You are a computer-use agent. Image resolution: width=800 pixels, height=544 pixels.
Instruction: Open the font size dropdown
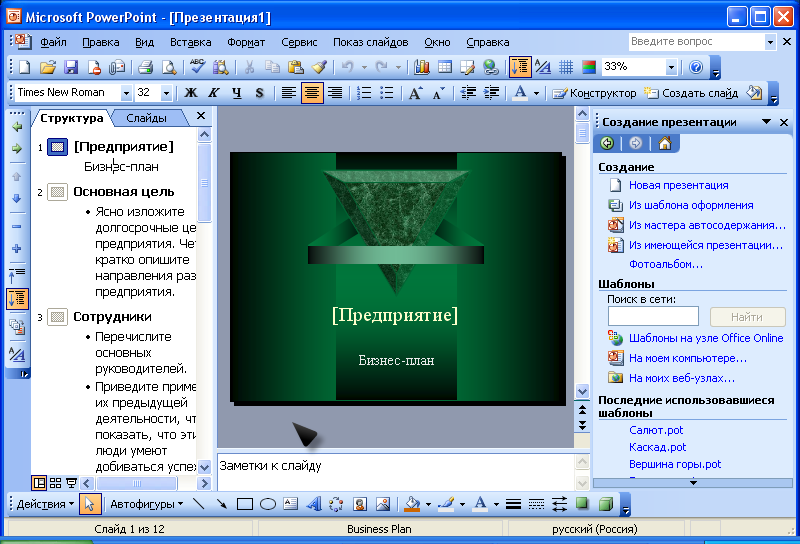pyautogui.click(x=166, y=93)
